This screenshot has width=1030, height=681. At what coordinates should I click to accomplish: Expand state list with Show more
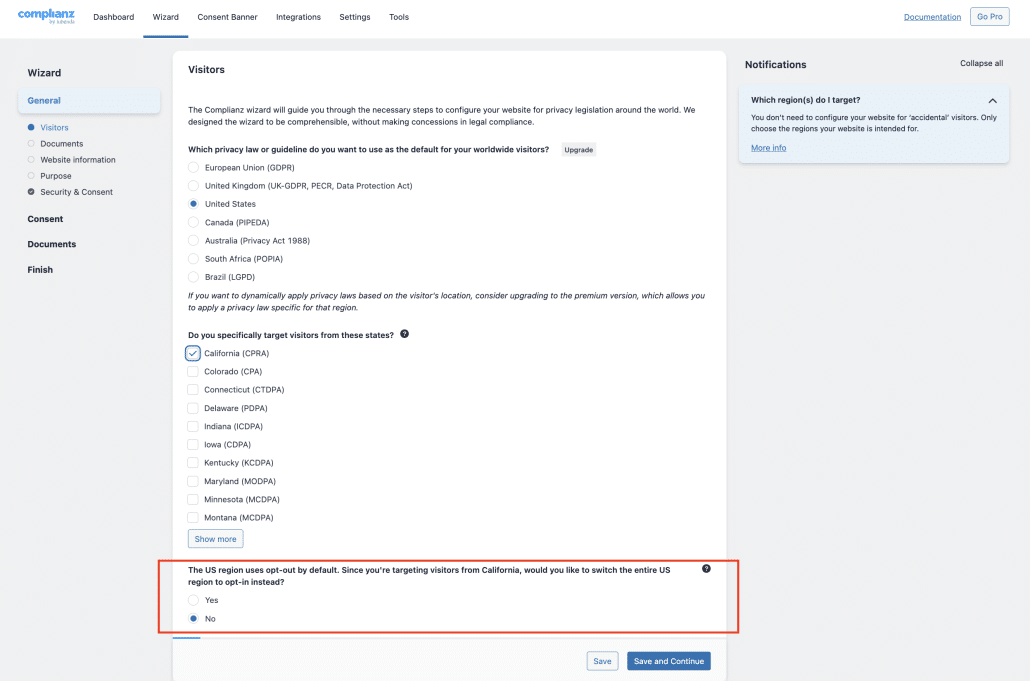215,539
